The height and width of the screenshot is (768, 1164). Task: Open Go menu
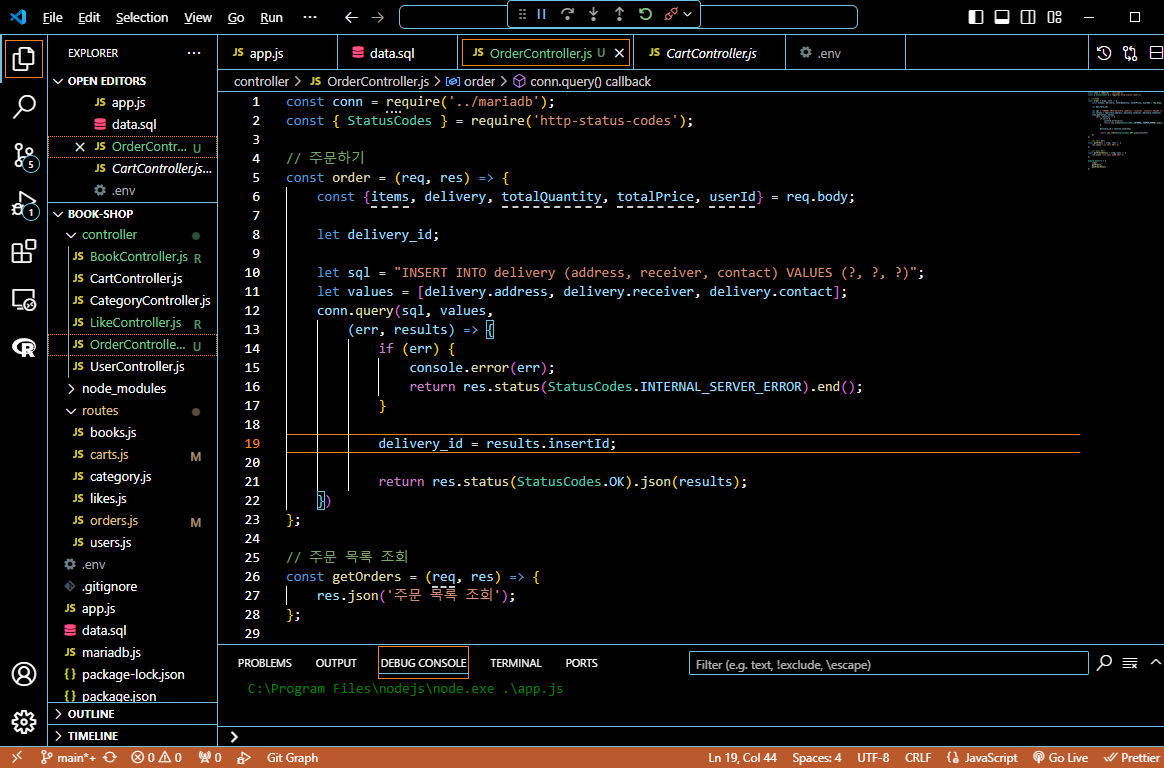point(236,17)
